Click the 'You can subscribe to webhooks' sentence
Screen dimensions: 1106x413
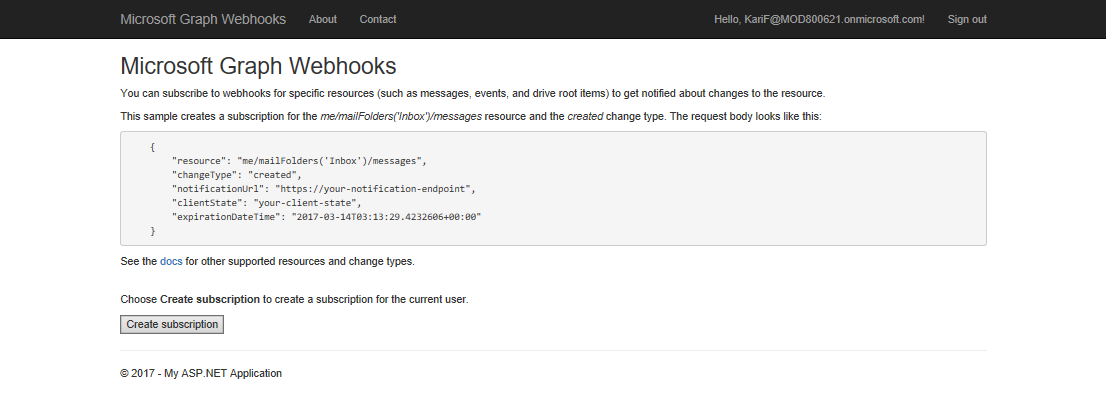click(x=473, y=93)
